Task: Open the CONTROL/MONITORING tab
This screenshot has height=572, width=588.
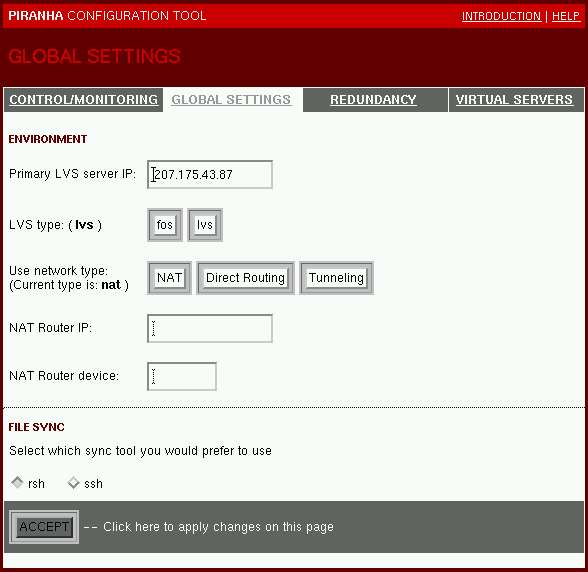Action: click(83, 100)
